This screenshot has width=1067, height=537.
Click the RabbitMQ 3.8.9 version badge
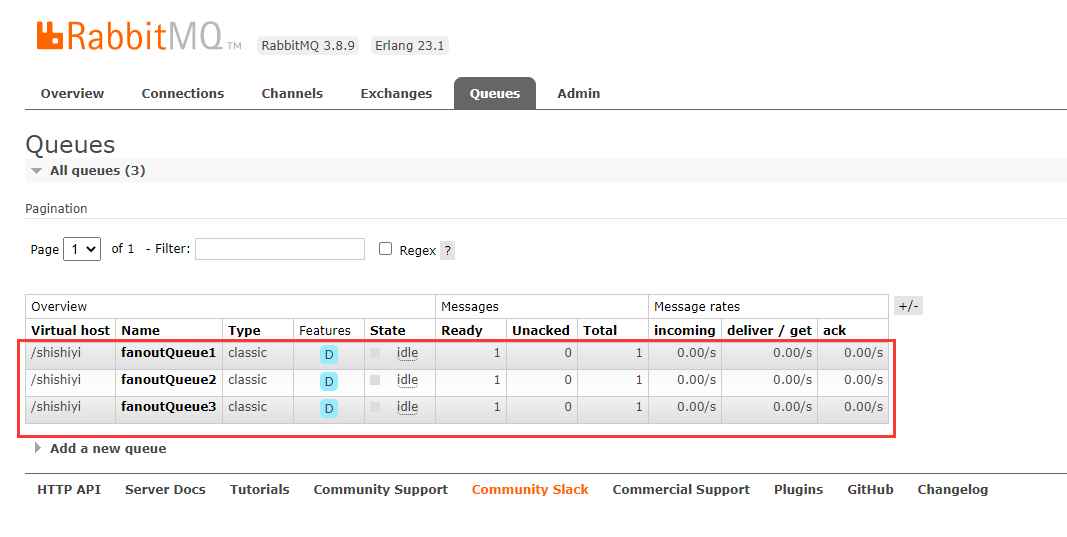pos(308,46)
